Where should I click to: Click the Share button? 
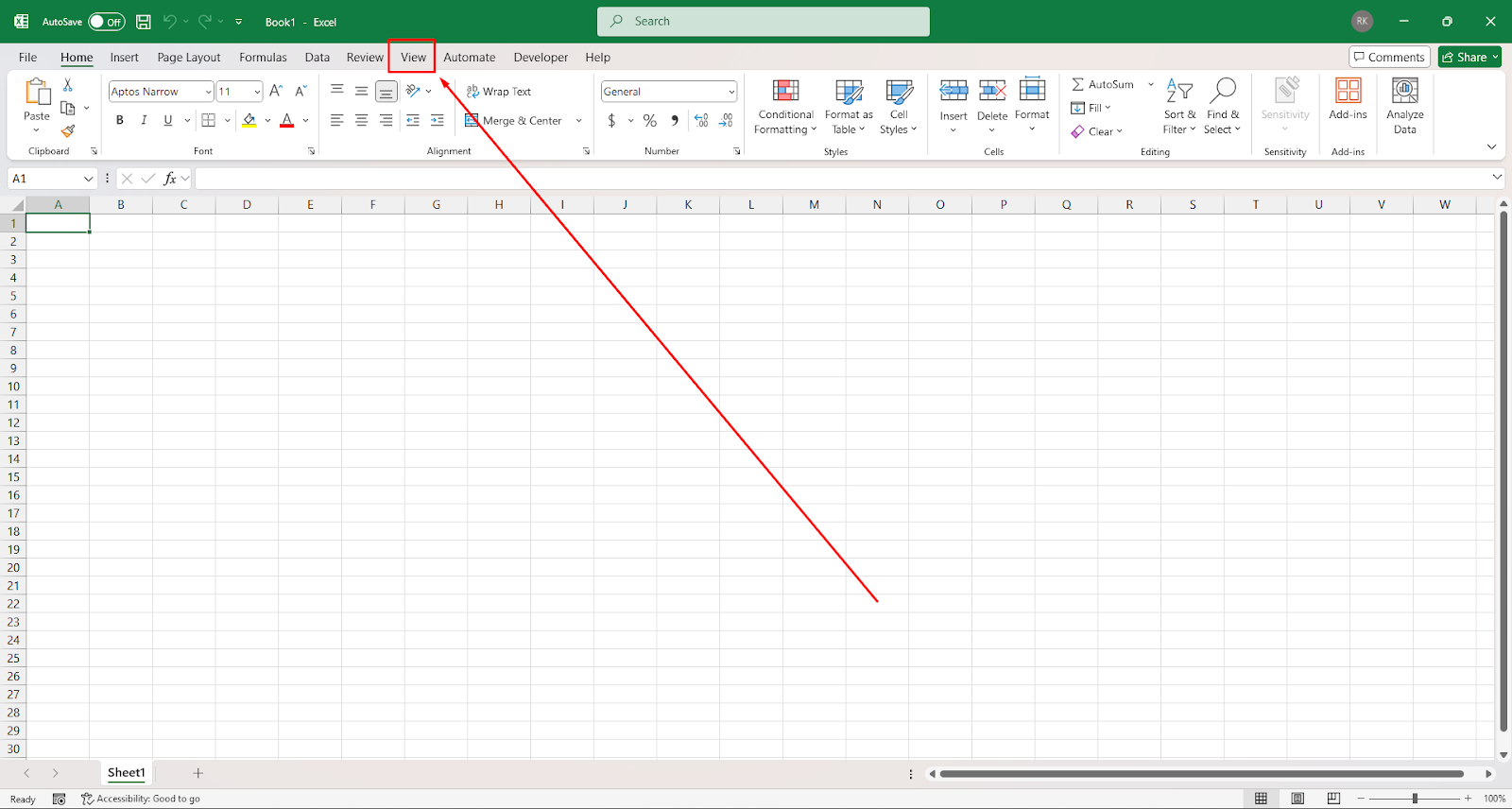pyautogui.click(x=1469, y=57)
